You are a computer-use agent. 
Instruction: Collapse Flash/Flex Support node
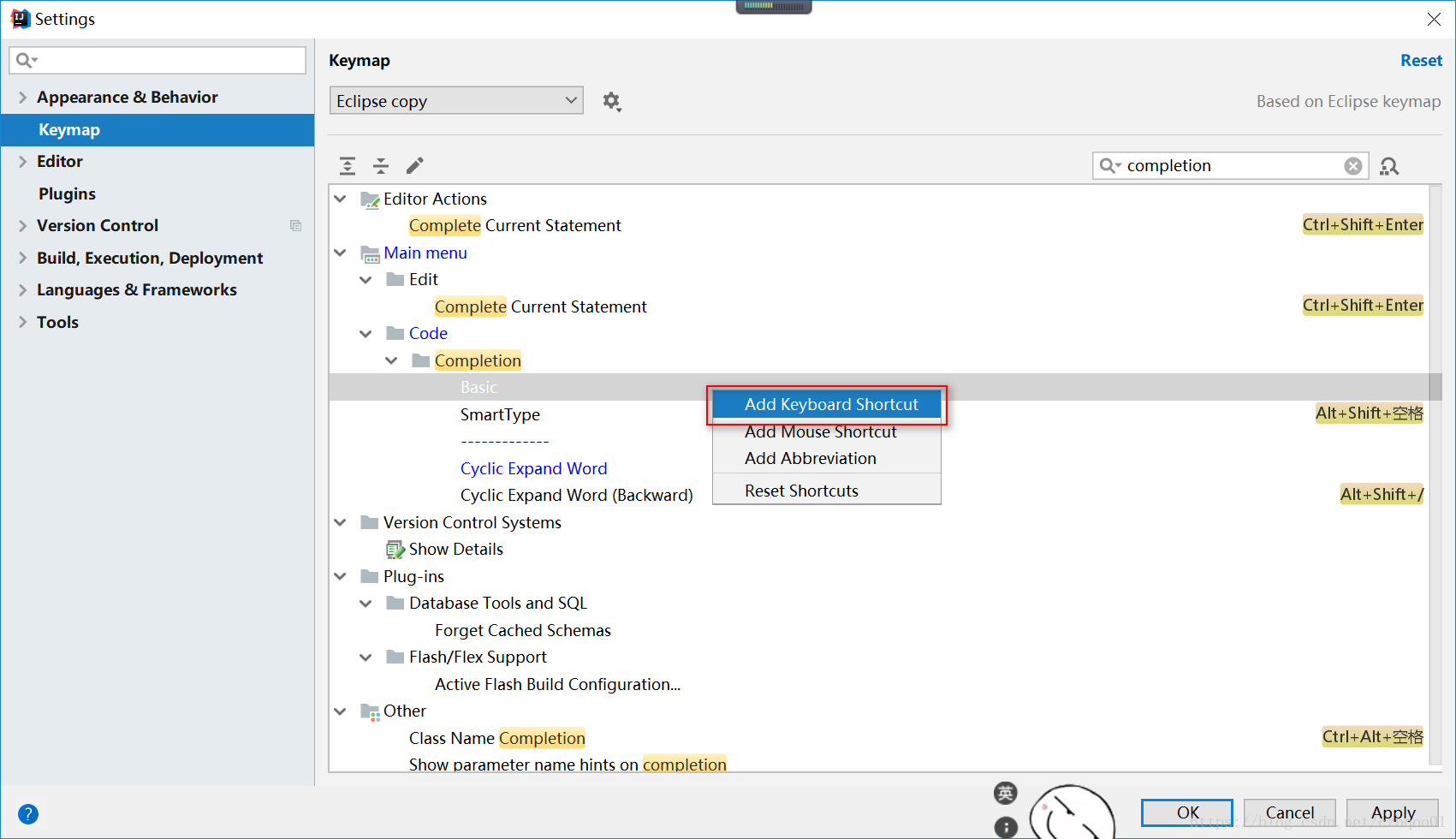[366, 658]
